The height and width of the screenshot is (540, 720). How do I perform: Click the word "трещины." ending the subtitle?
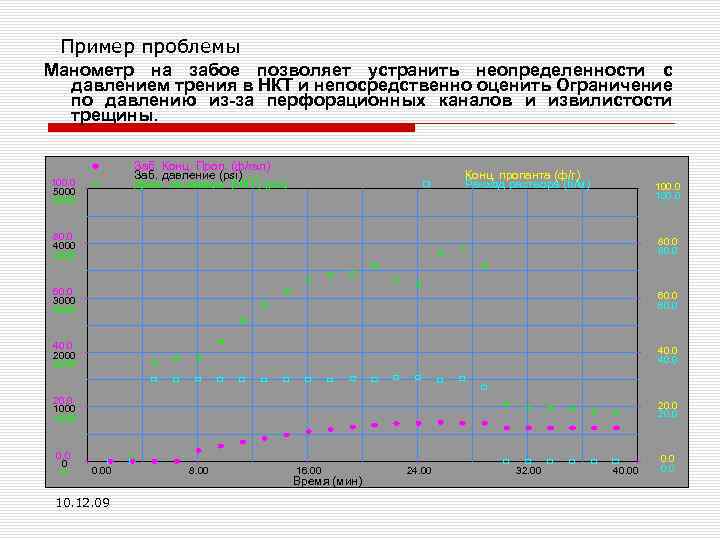[114, 115]
